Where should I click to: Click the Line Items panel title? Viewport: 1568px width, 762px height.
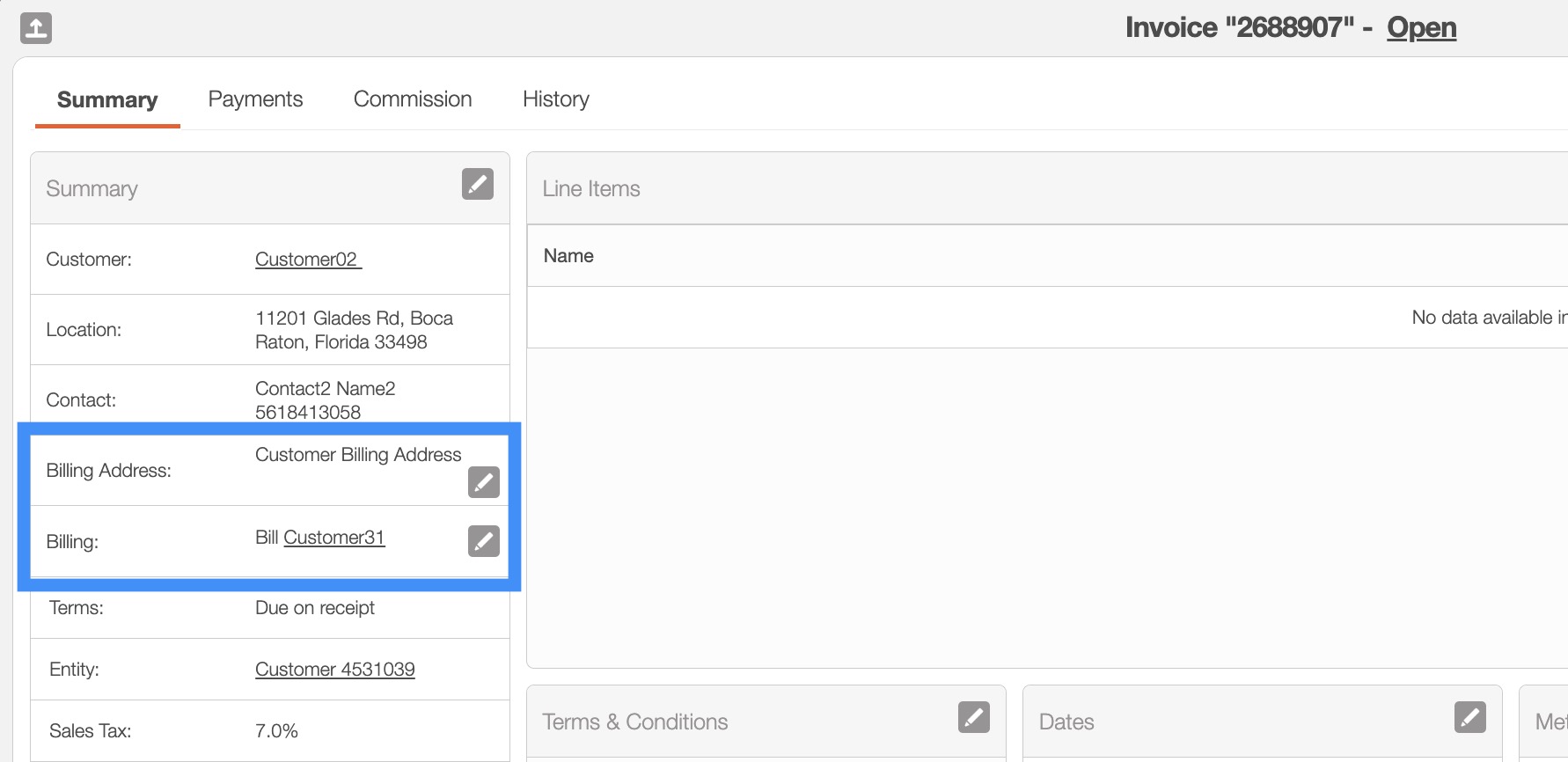point(591,189)
